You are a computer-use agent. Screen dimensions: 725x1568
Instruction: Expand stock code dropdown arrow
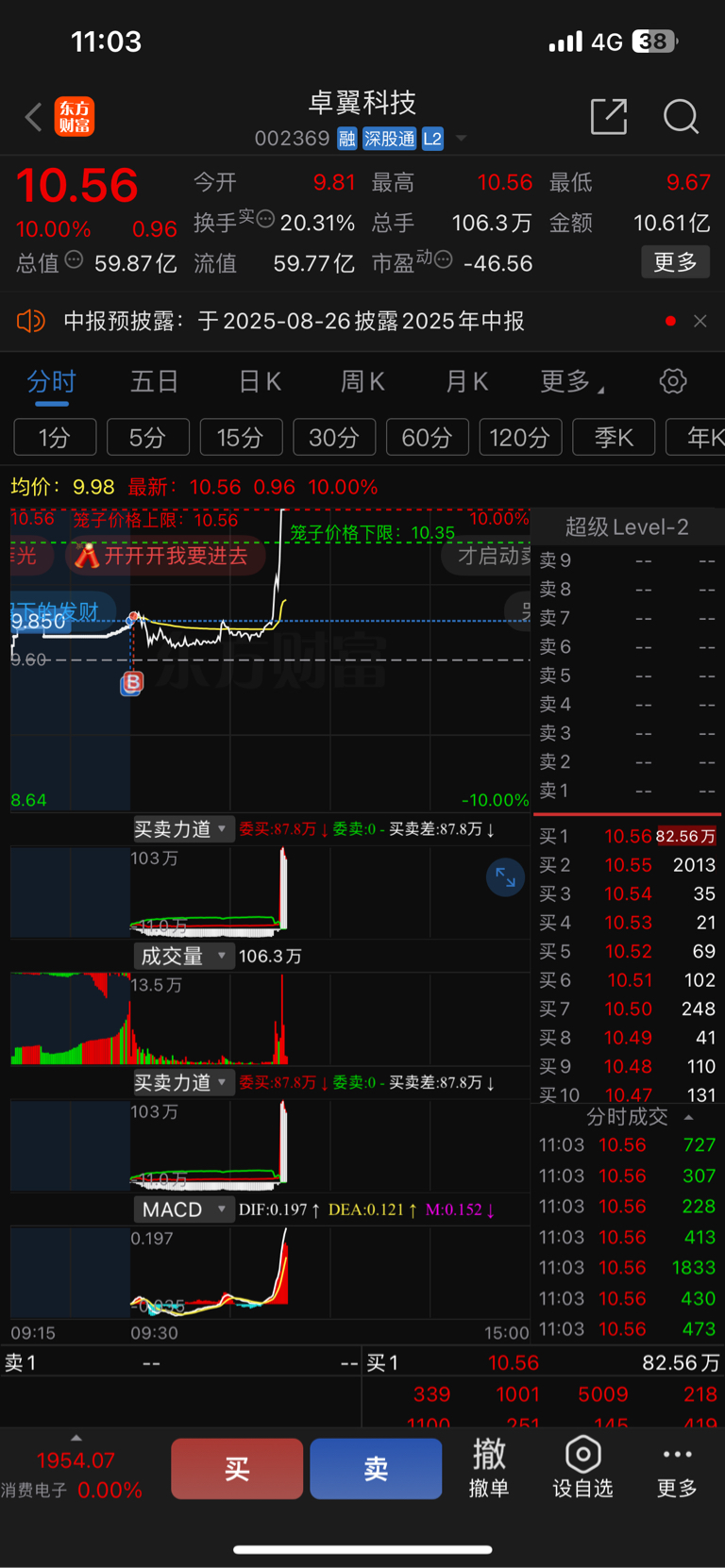point(462,139)
